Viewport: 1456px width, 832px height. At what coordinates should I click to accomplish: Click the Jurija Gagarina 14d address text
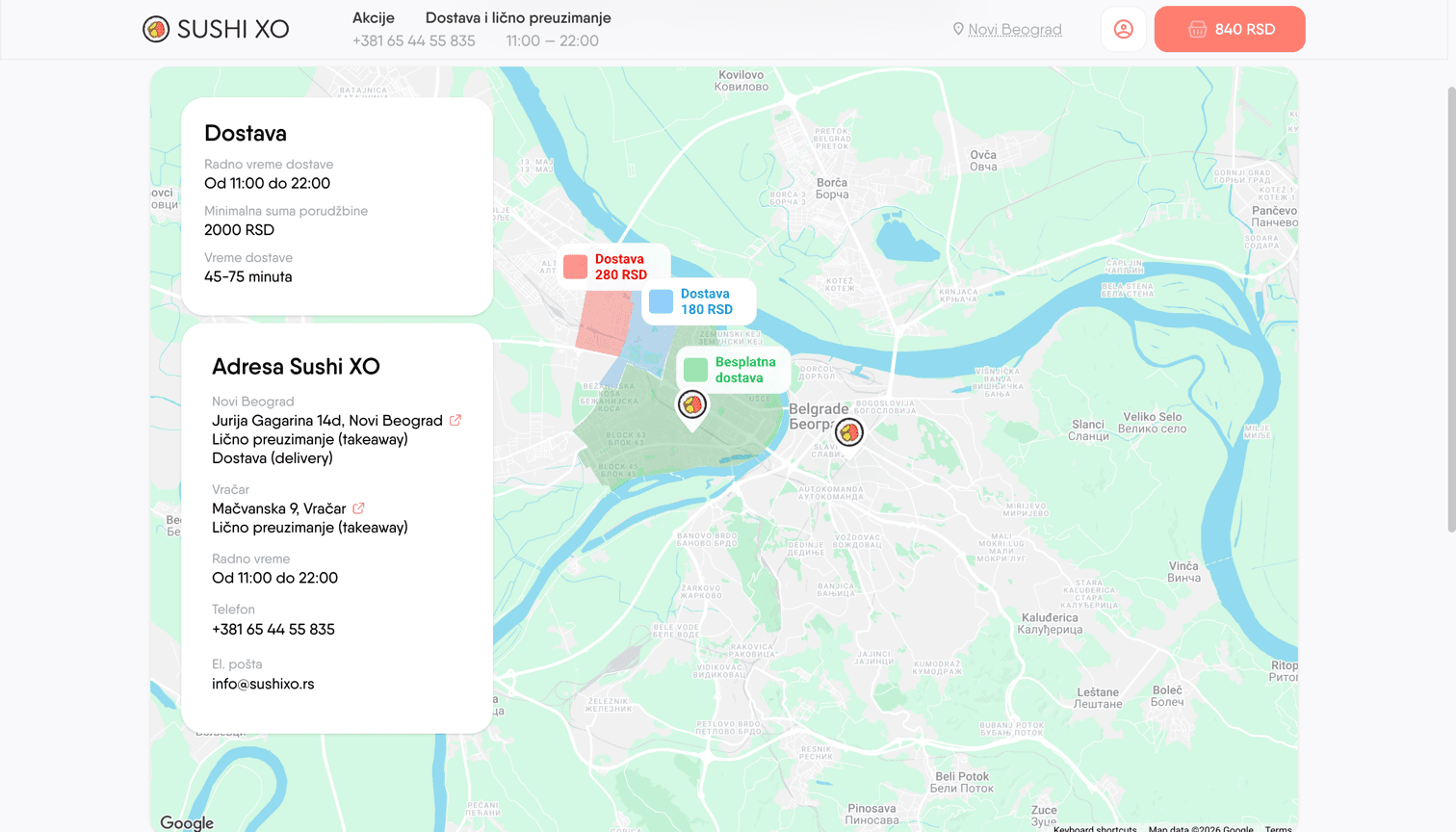click(327, 421)
